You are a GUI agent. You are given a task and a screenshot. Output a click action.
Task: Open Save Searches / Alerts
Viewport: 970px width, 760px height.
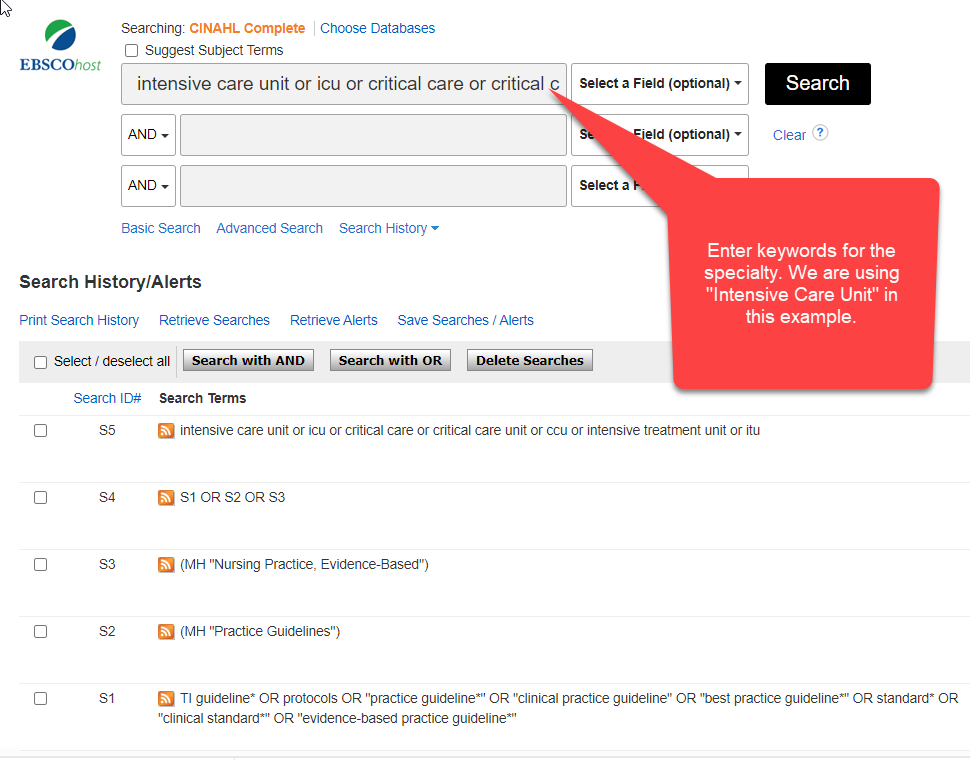[x=465, y=320]
